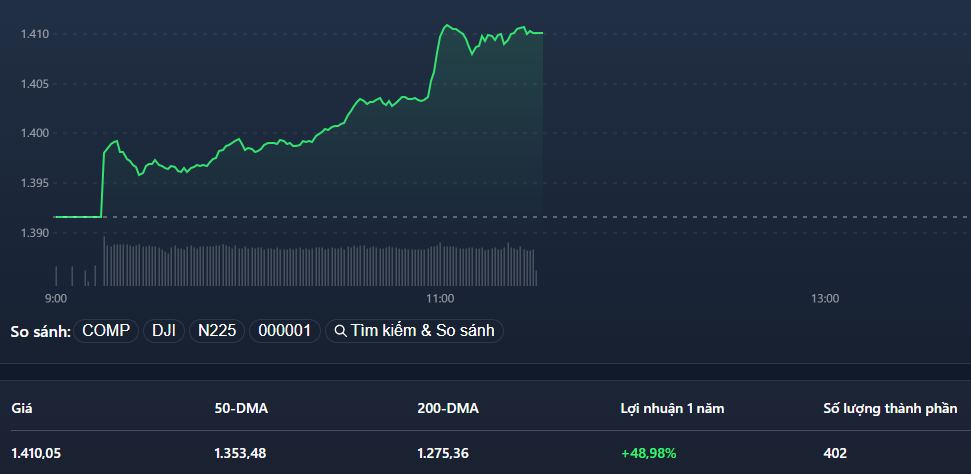
Task: Click the volume bars beneath the chart
Action: 320,265
